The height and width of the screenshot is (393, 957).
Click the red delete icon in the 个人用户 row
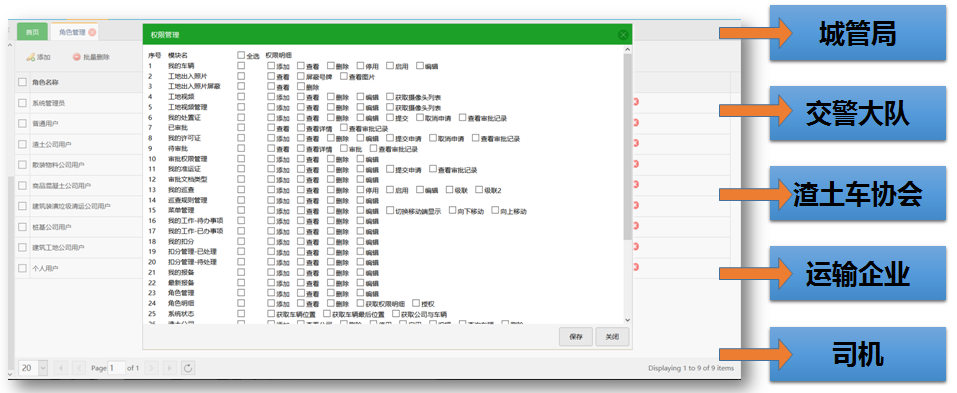coord(636,267)
